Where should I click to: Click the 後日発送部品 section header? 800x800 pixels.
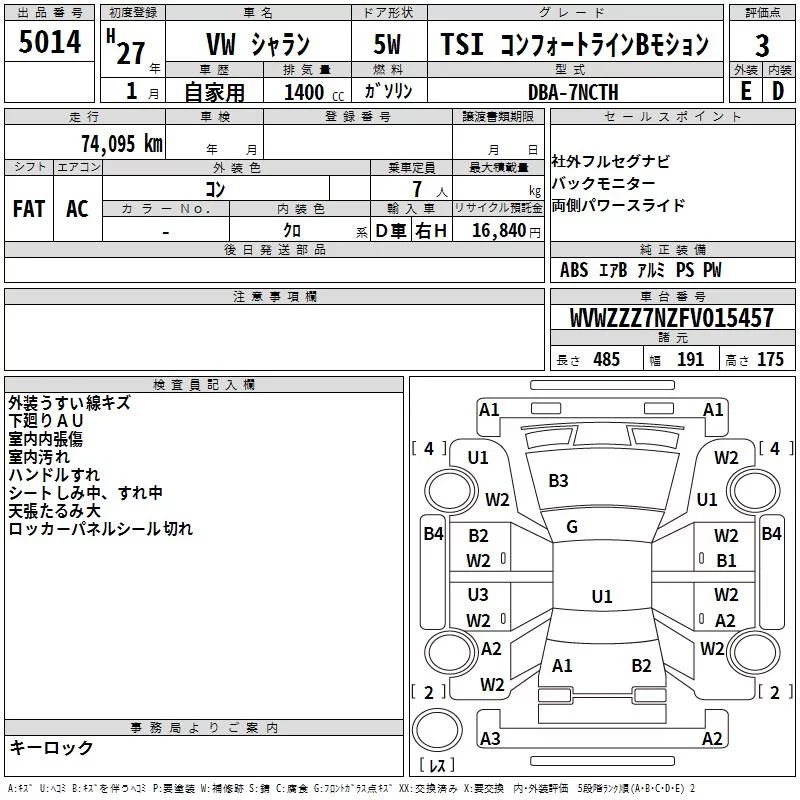tap(274, 249)
